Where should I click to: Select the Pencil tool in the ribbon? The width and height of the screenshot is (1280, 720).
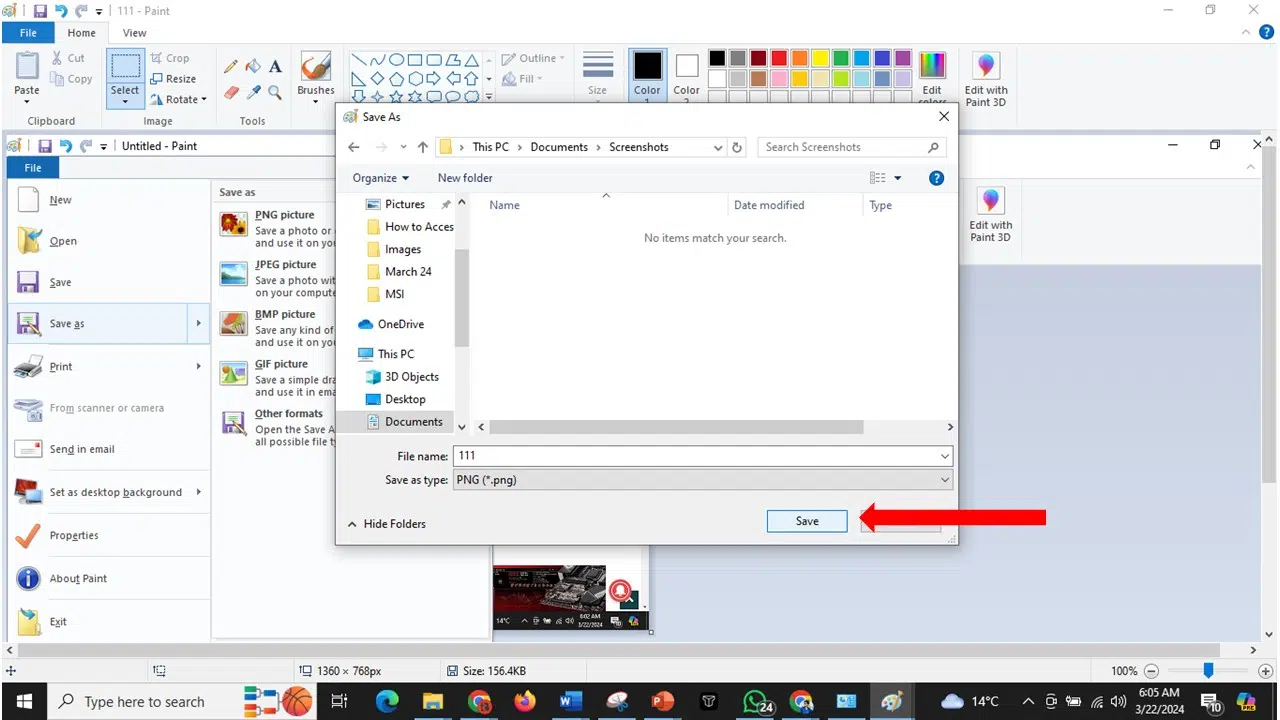231,66
